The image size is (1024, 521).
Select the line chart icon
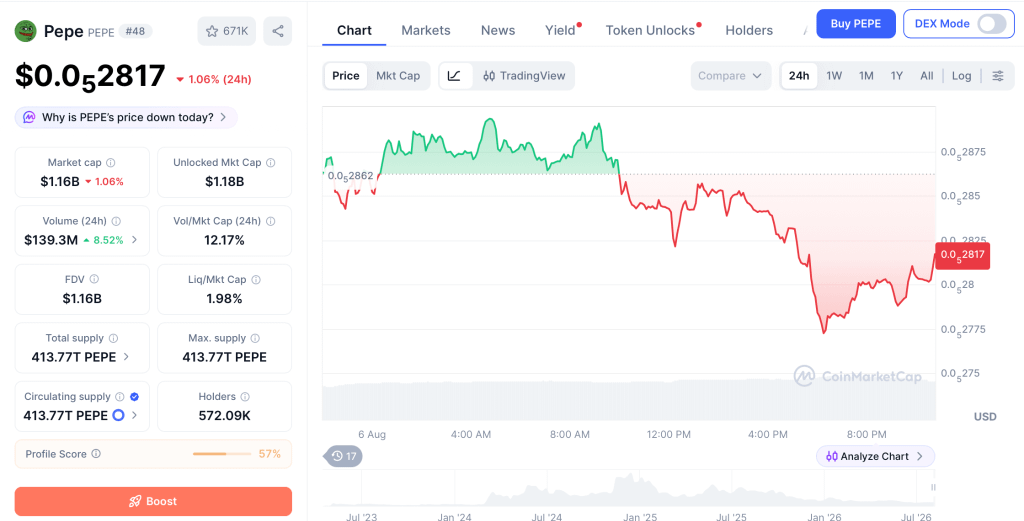tap(455, 76)
